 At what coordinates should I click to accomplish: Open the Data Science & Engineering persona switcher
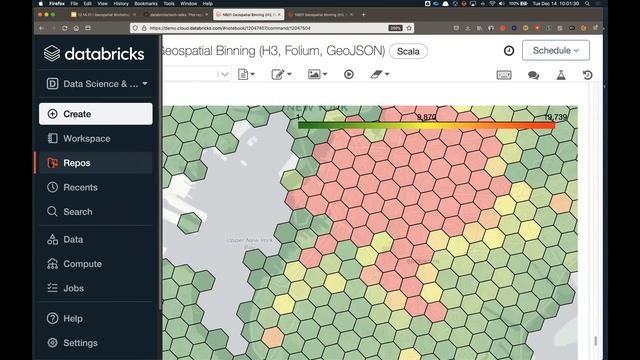click(x=96, y=84)
